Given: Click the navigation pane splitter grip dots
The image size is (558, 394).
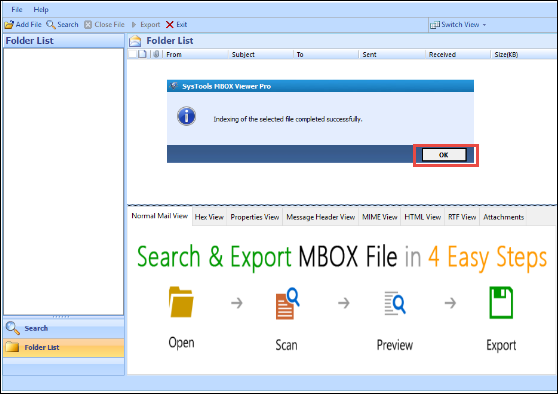Looking at the screenshot, I should [x=61, y=316].
